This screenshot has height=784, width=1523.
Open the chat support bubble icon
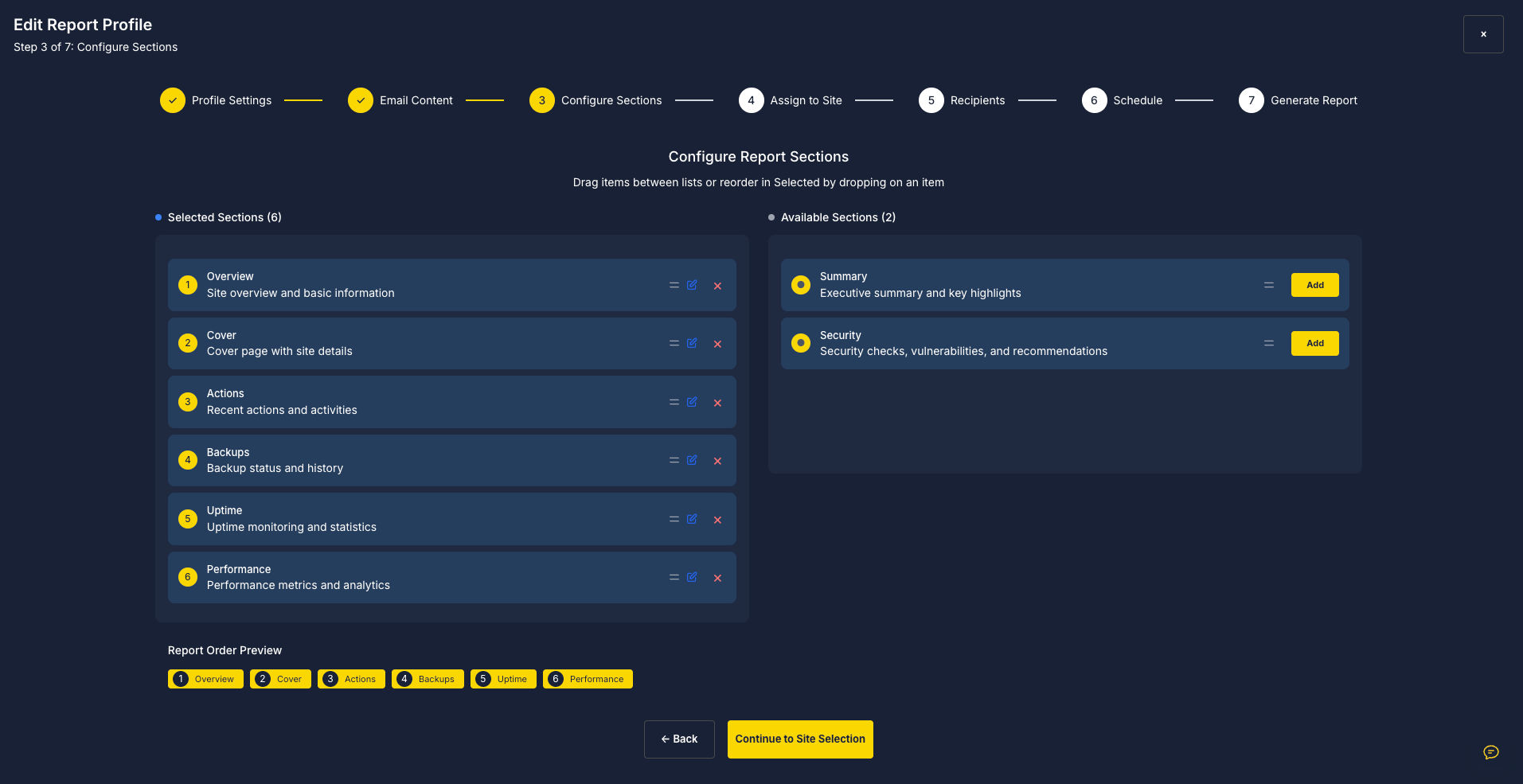(1490, 752)
